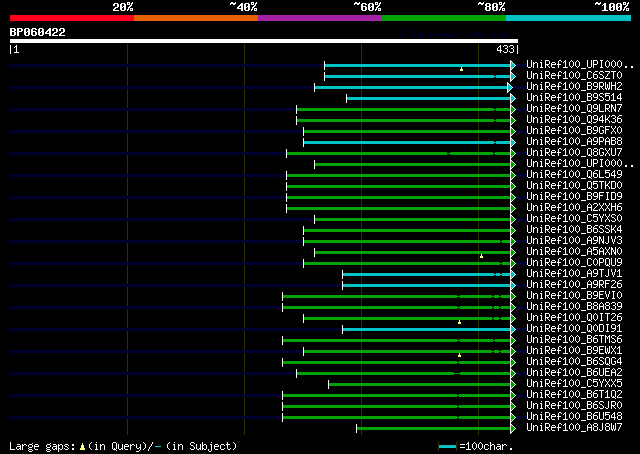
Task: Click the UniRef100_B6SSK4 label
Action: (574, 230)
